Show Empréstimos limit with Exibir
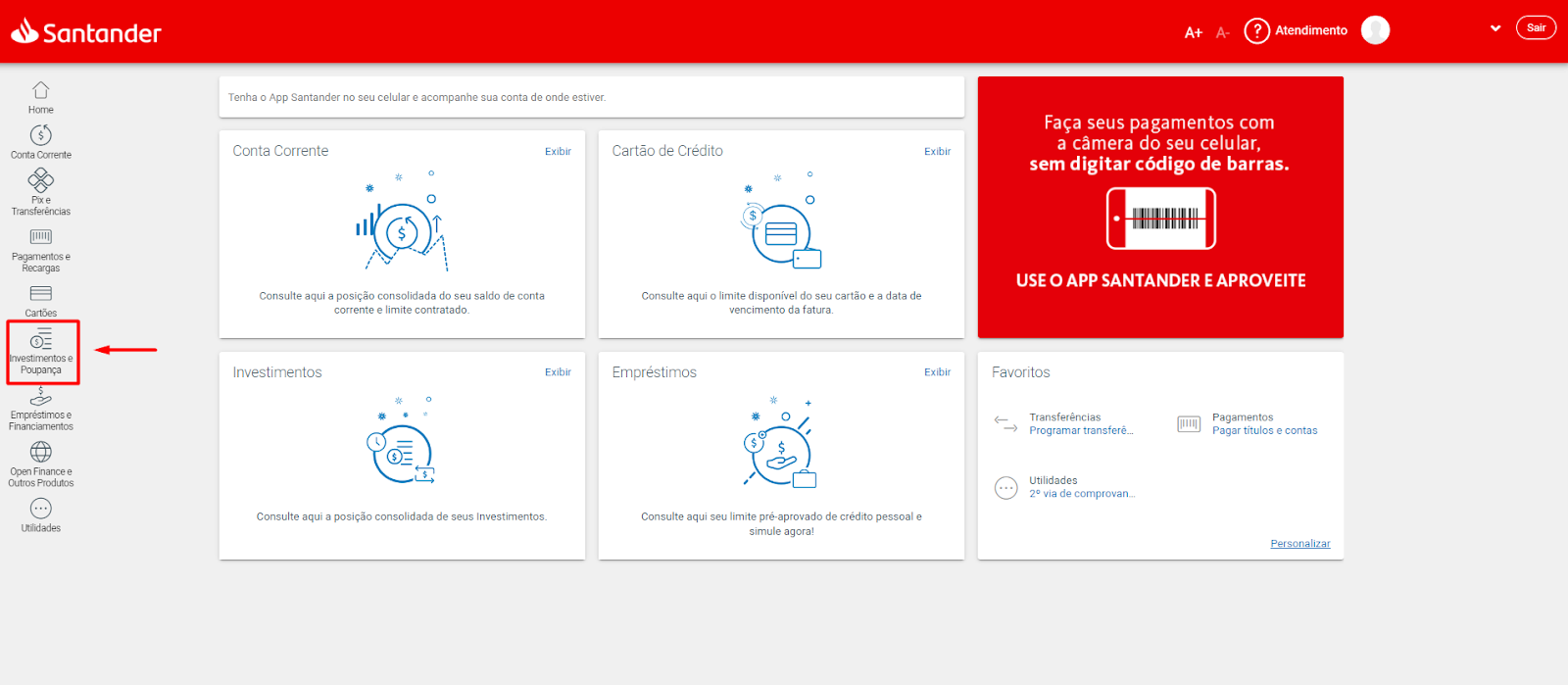This screenshot has height=685, width=1568. coord(937,371)
